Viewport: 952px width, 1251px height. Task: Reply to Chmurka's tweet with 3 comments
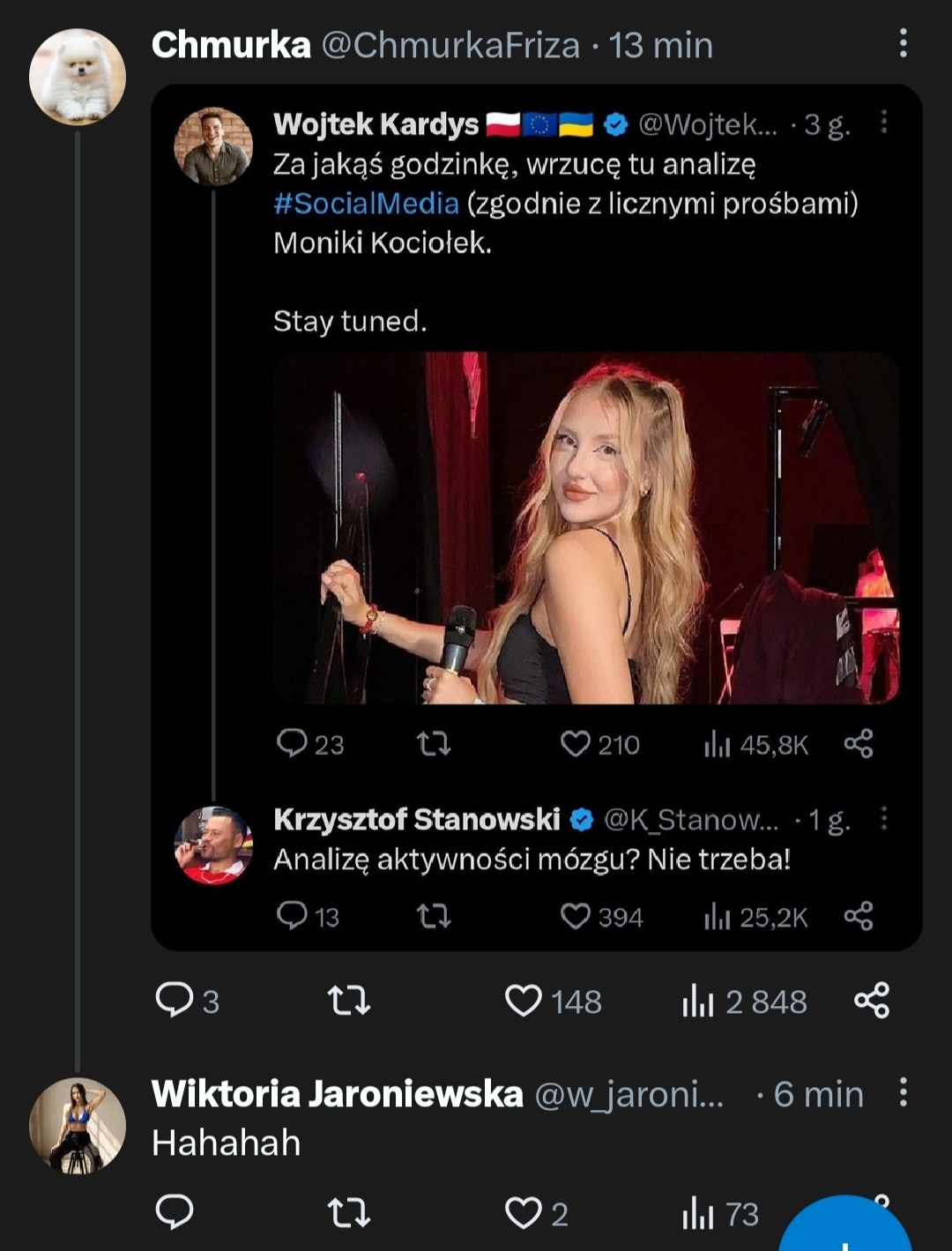tap(175, 1002)
